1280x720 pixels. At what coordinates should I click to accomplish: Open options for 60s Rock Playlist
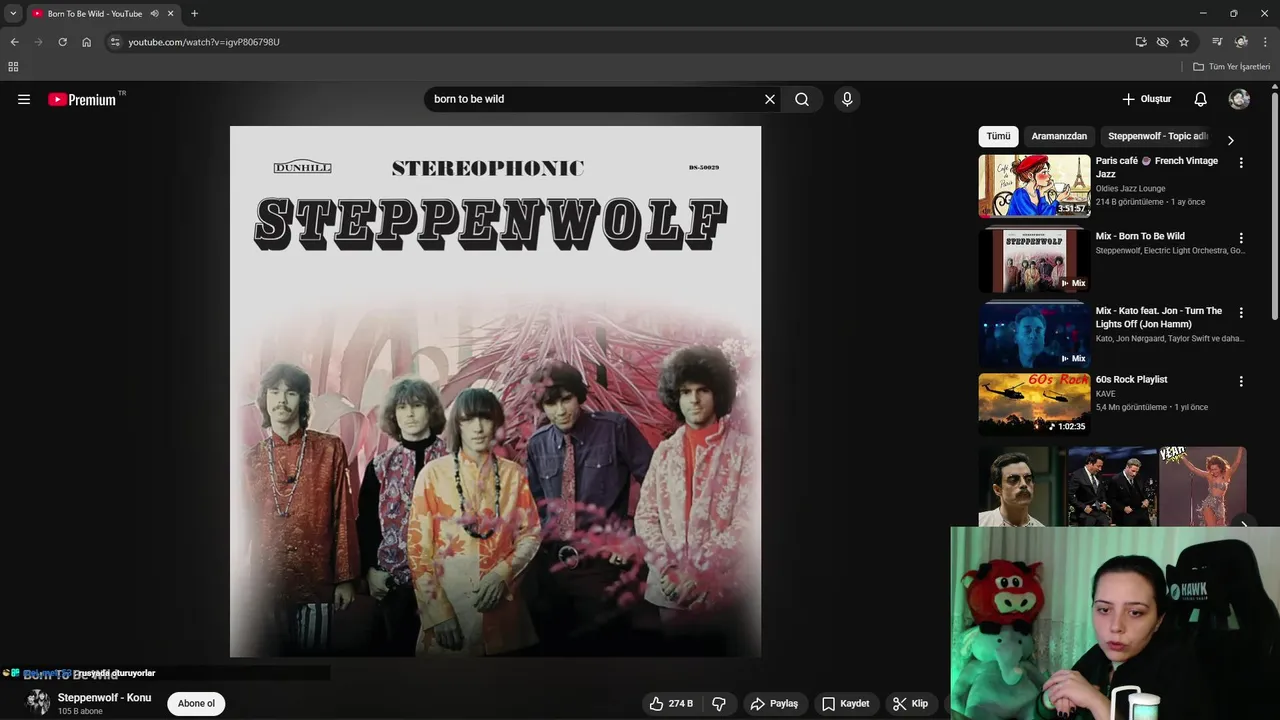[x=1241, y=382]
